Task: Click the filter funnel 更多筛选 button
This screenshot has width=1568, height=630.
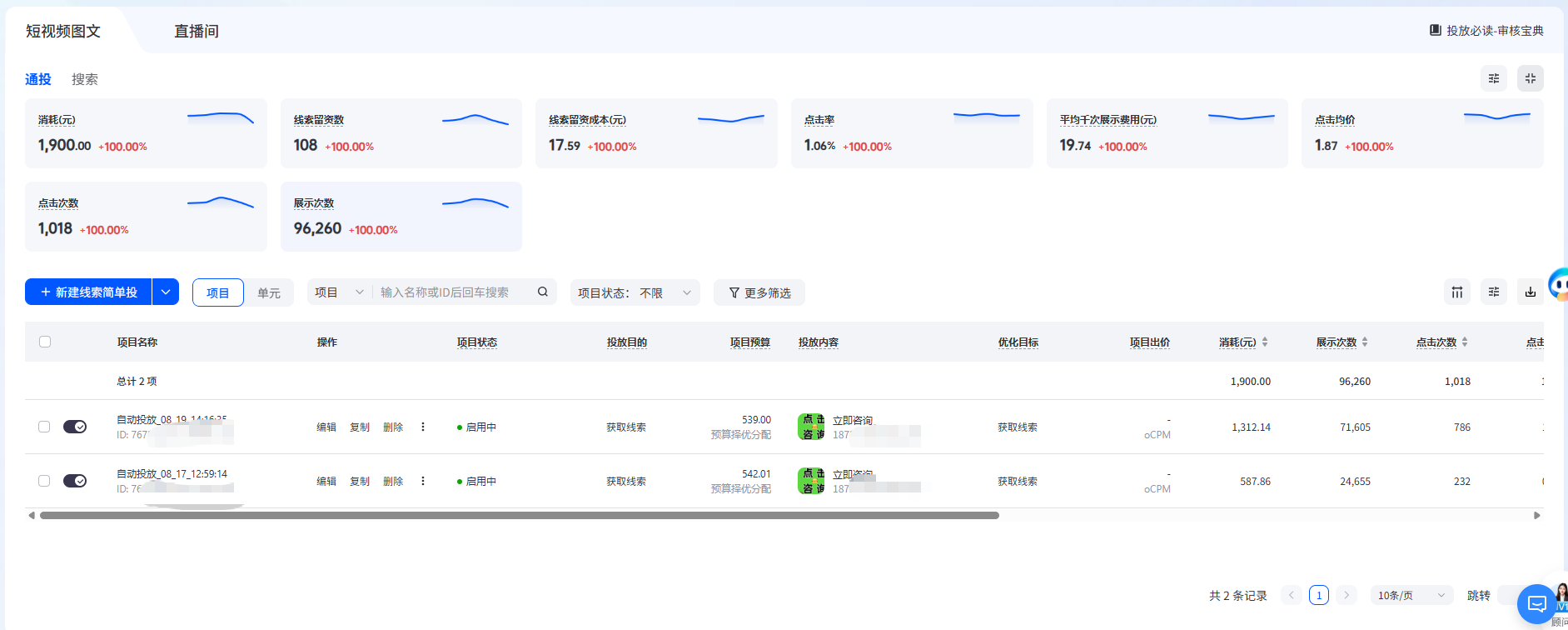Action: click(759, 292)
